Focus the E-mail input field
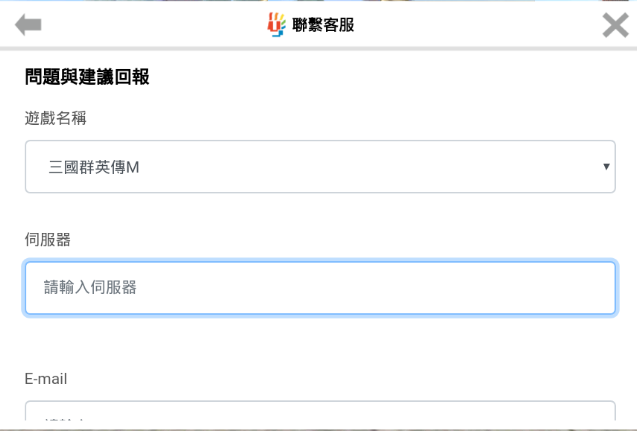 [320, 411]
